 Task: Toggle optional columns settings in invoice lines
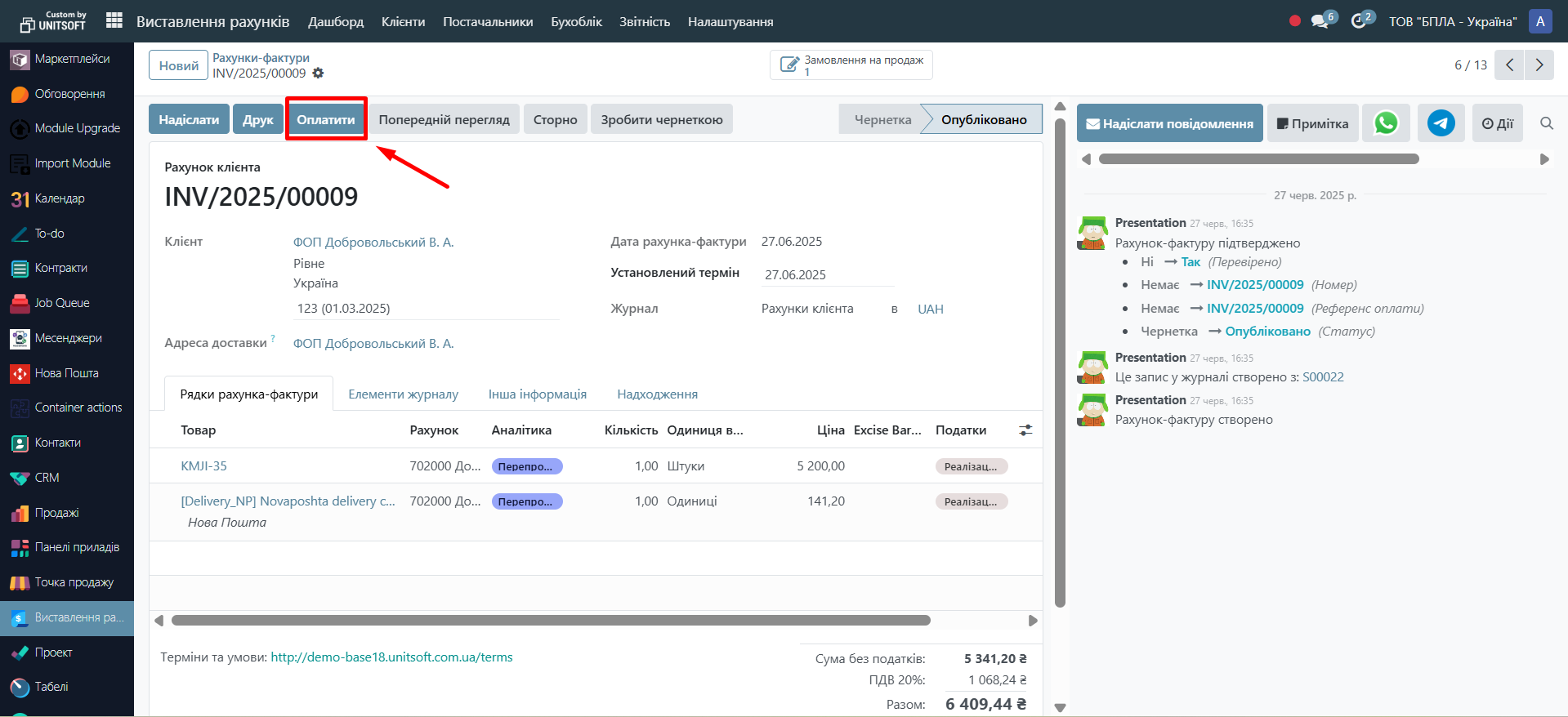[1025, 430]
